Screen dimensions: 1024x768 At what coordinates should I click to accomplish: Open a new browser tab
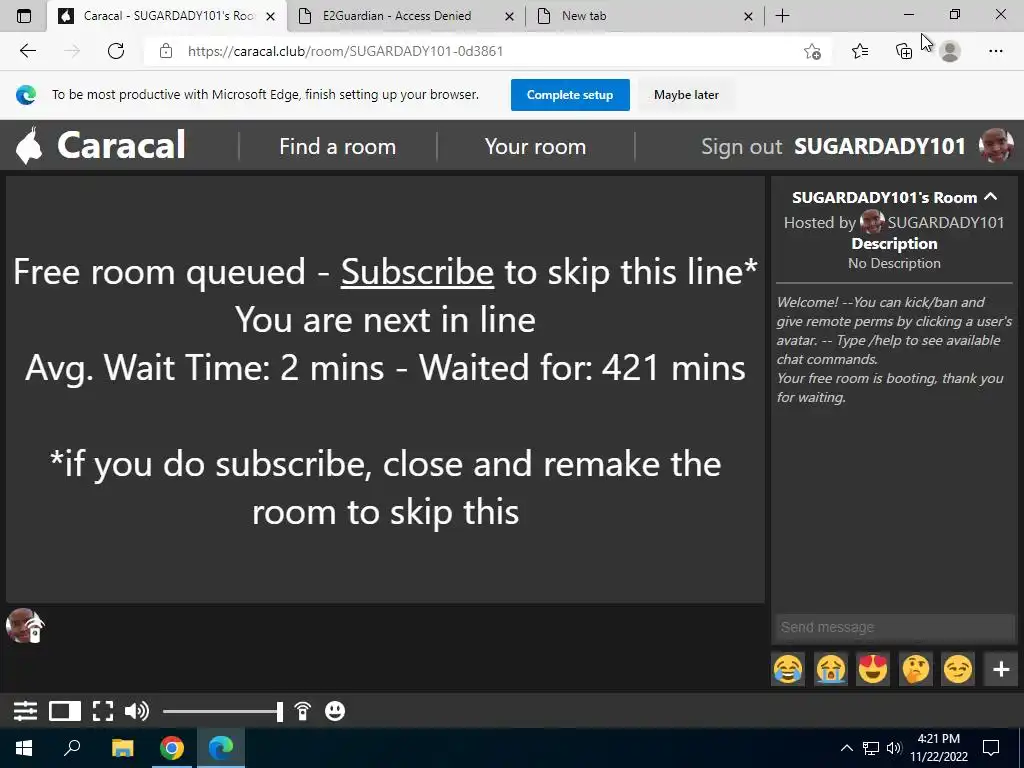click(782, 16)
